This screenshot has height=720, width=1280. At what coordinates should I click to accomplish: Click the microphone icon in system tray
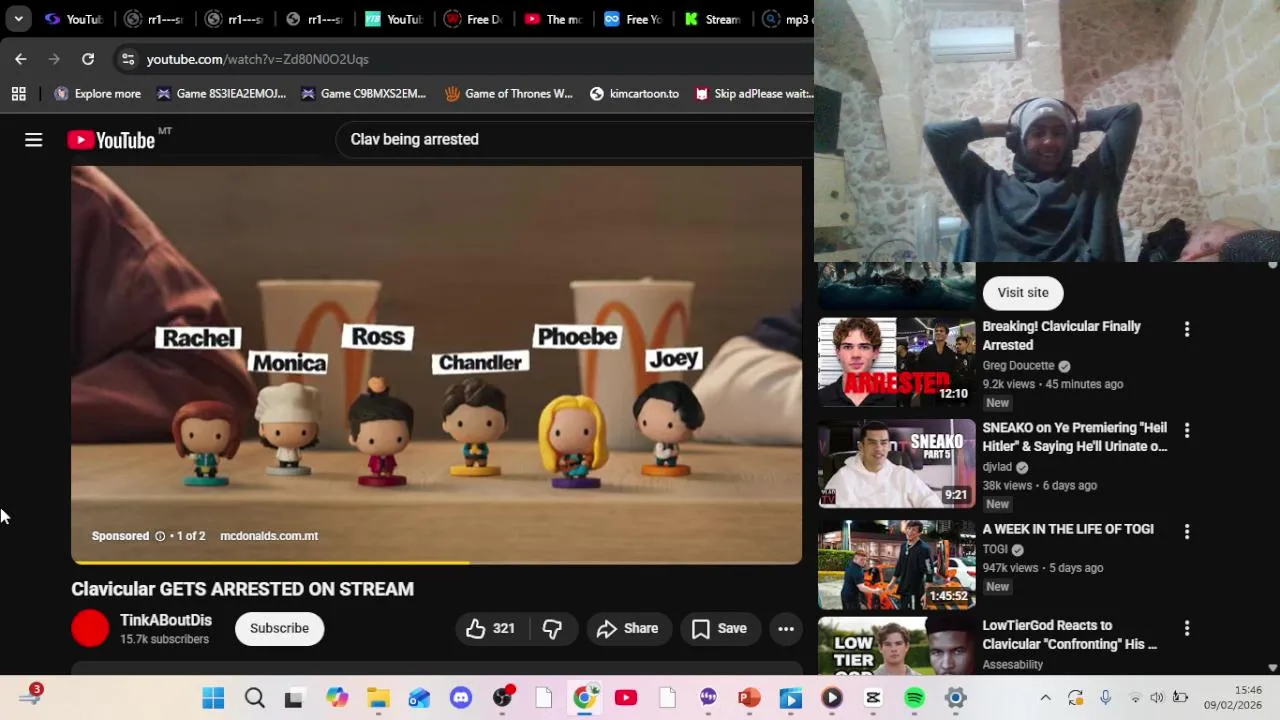coord(1105,697)
